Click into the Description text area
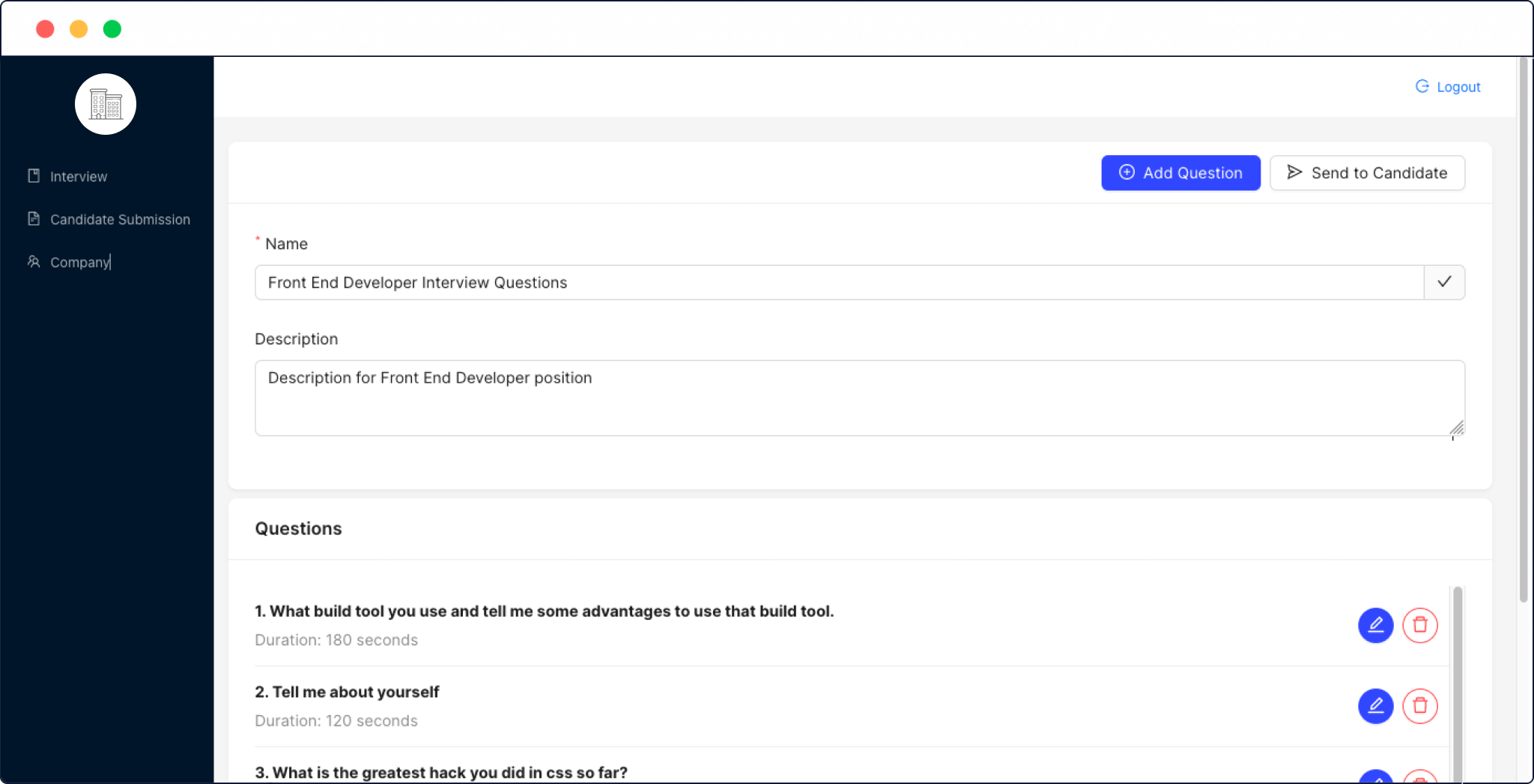Image resolution: width=1534 pixels, height=784 pixels. (x=860, y=398)
